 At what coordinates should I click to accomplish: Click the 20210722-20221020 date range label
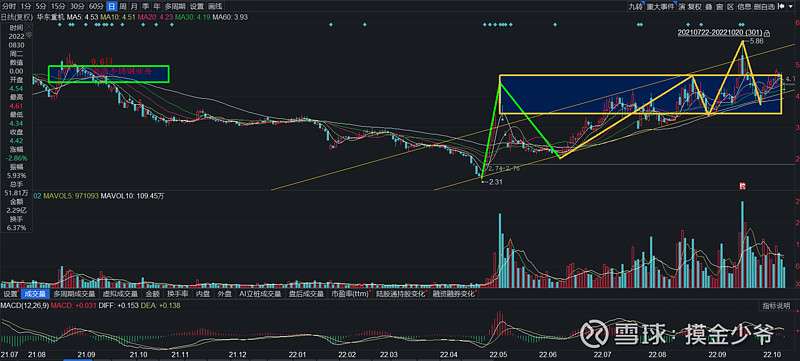pyautogui.click(x=719, y=33)
